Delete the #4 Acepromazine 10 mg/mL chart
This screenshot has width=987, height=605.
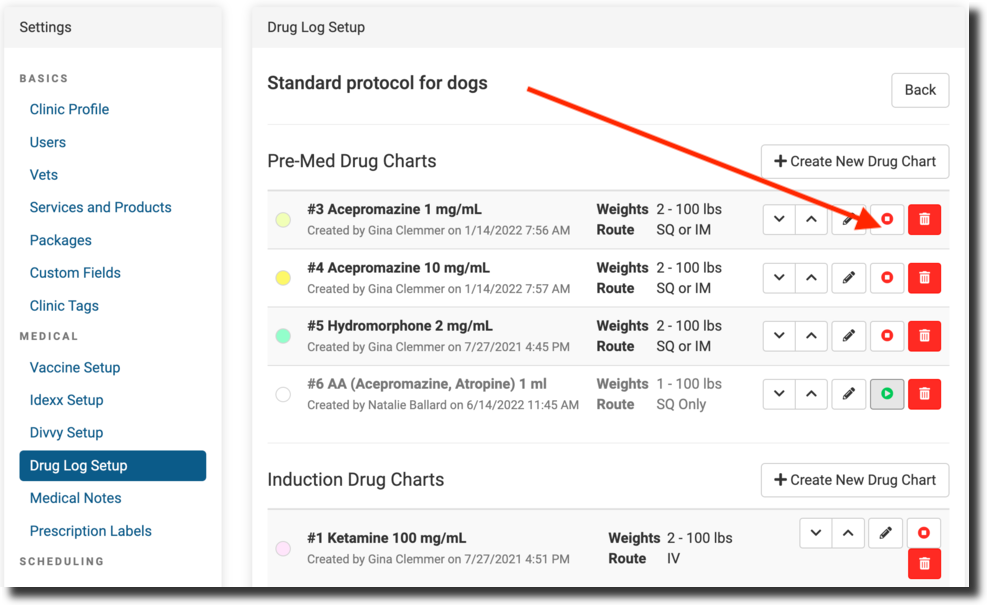pos(924,278)
